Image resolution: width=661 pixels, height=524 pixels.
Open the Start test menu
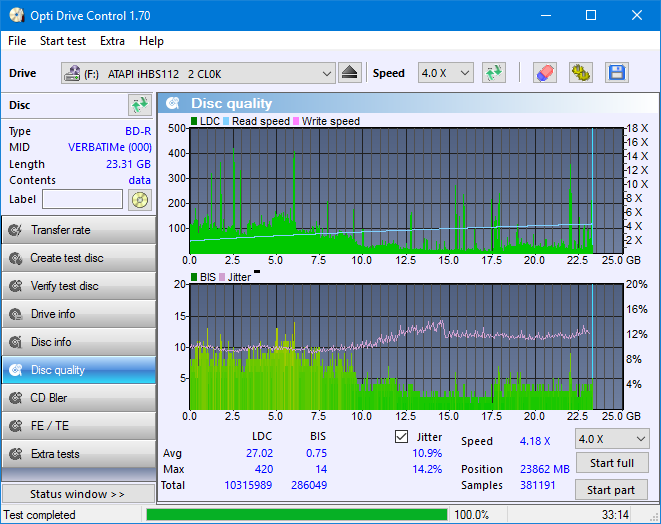point(63,41)
